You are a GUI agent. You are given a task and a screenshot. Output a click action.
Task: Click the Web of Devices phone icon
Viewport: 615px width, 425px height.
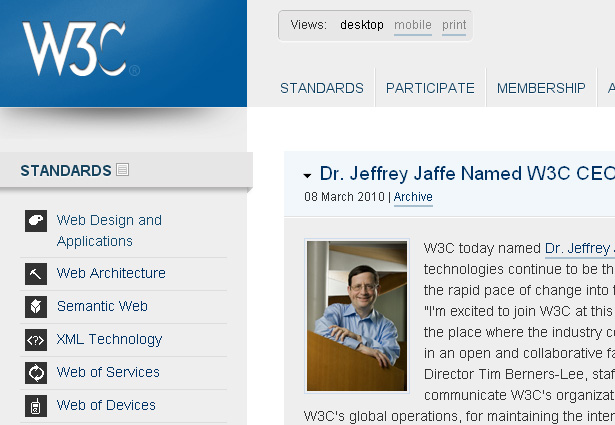[x=36, y=405]
